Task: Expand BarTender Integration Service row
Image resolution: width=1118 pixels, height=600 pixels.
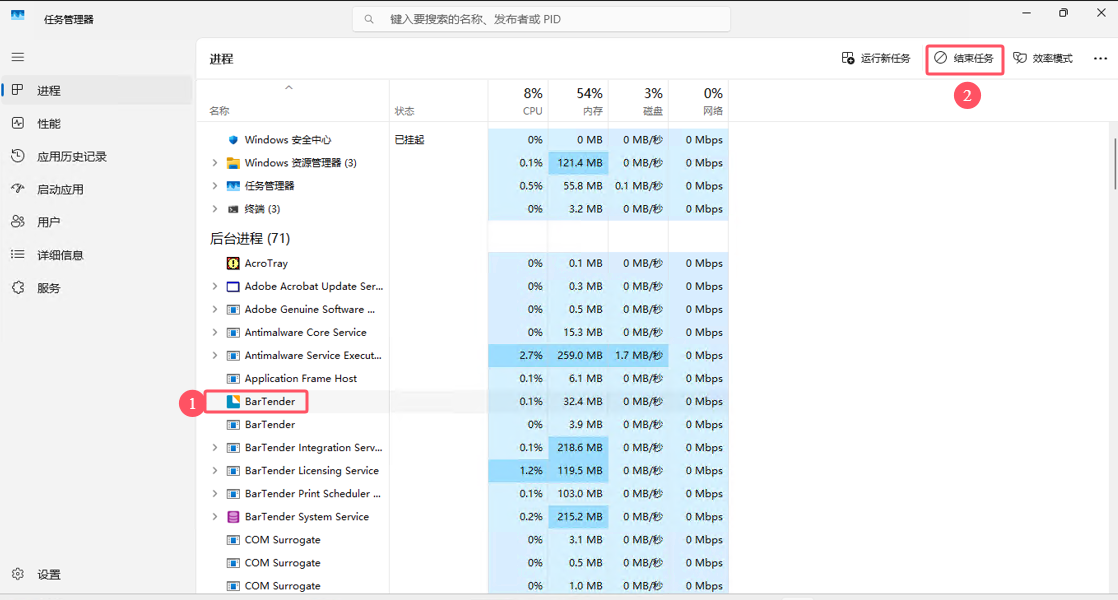Action: click(x=215, y=448)
